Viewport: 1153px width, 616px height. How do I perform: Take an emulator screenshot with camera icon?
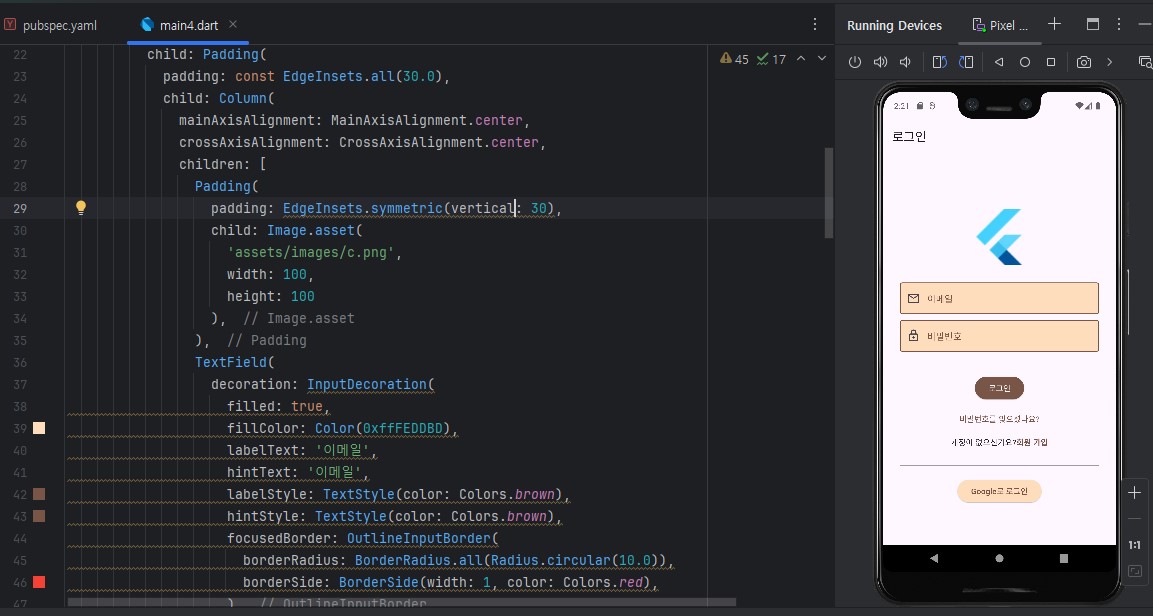1084,62
